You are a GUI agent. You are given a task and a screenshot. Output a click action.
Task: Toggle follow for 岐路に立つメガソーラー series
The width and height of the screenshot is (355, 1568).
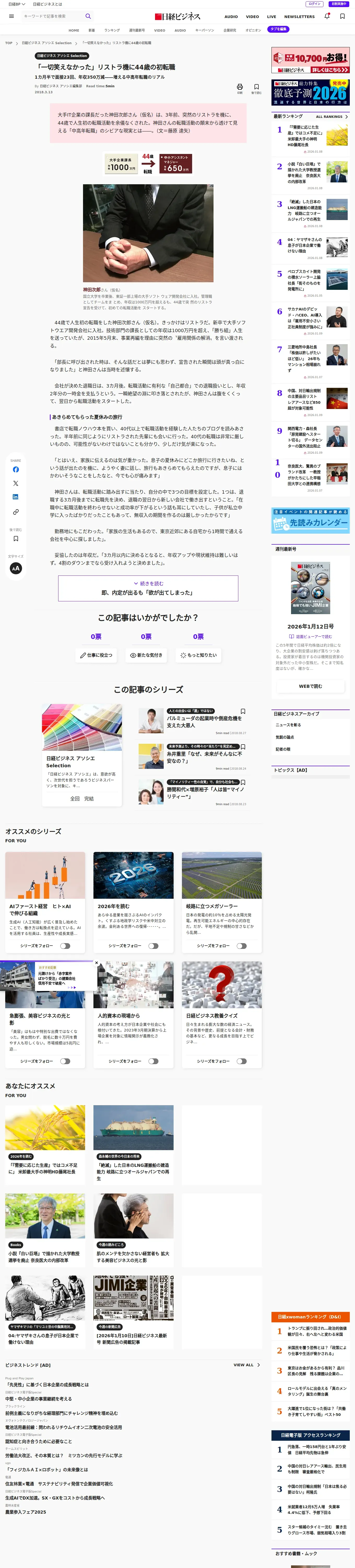[241, 946]
